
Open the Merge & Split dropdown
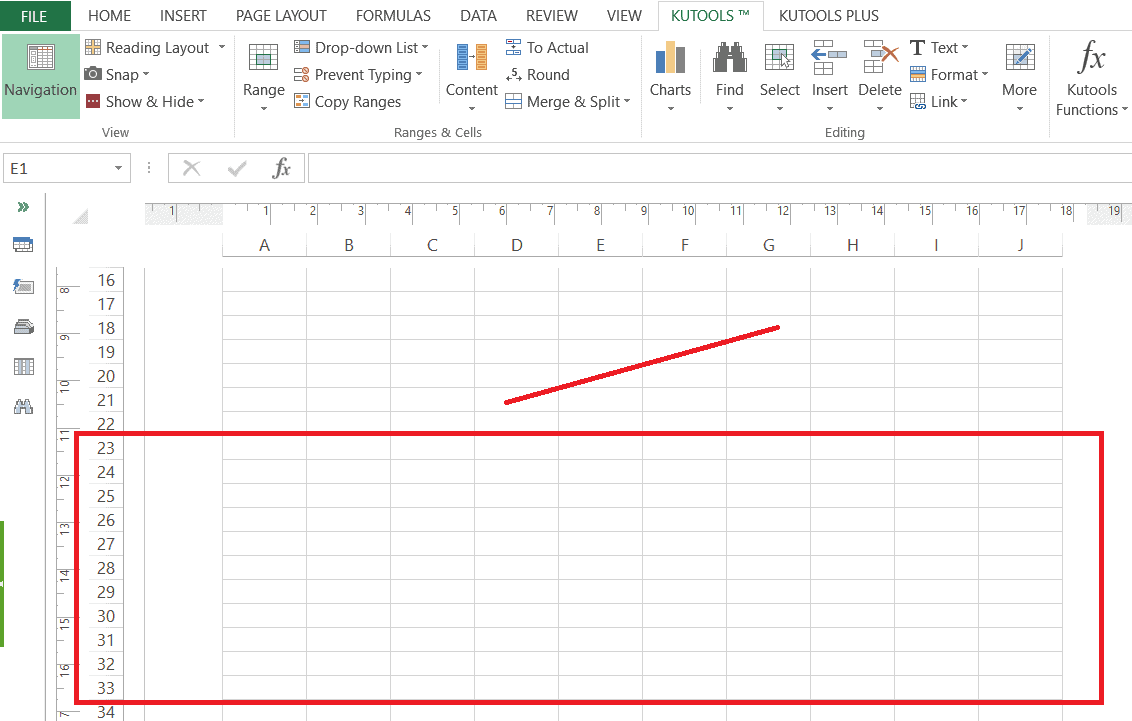coord(567,101)
